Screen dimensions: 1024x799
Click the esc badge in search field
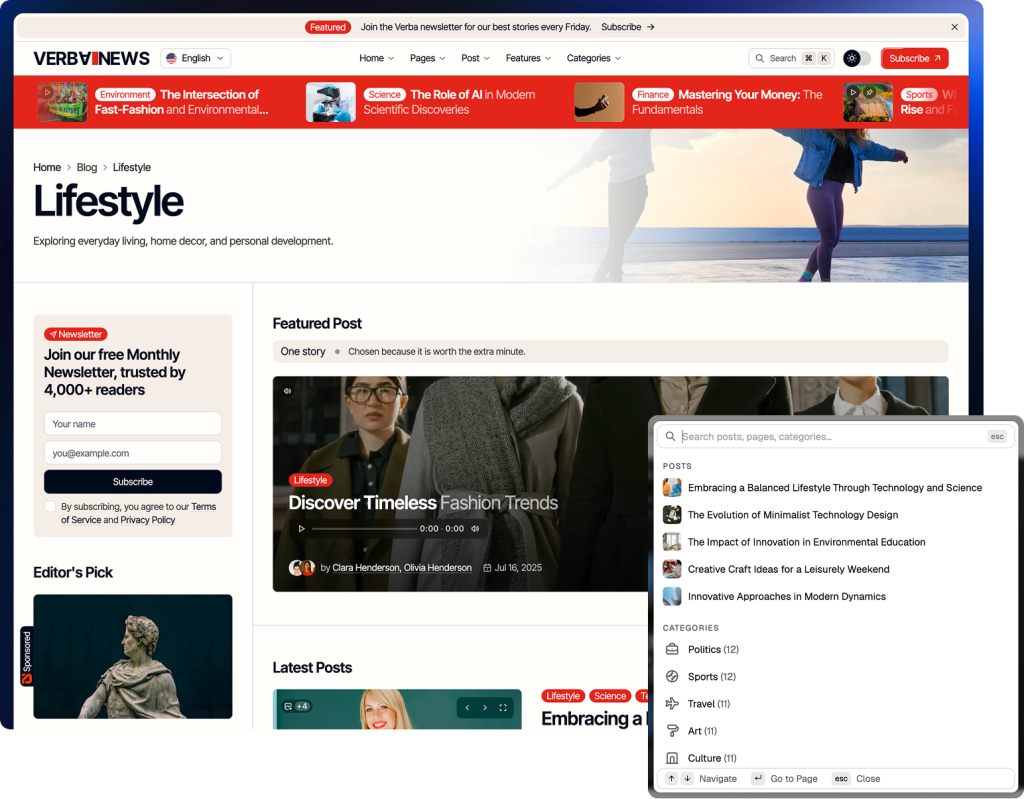pos(997,436)
